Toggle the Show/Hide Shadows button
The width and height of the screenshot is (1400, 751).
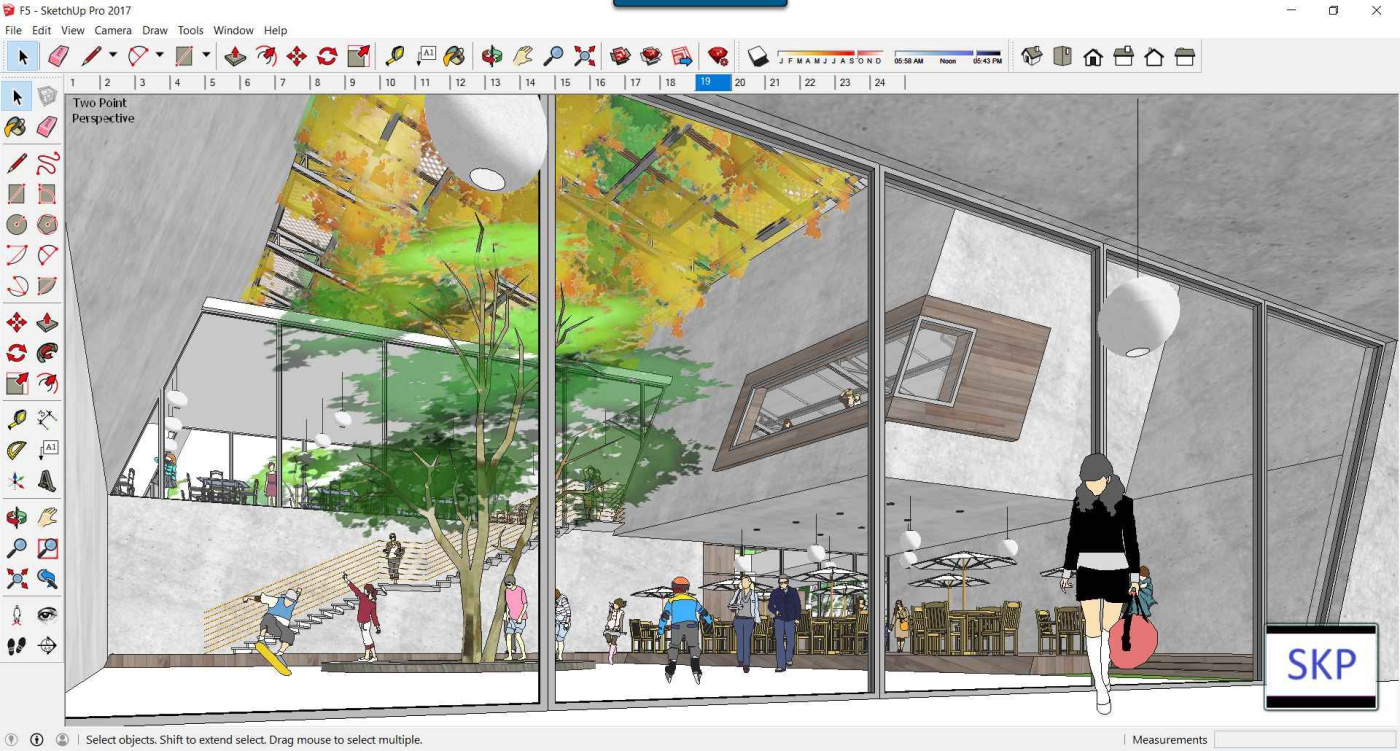(x=758, y=56)
